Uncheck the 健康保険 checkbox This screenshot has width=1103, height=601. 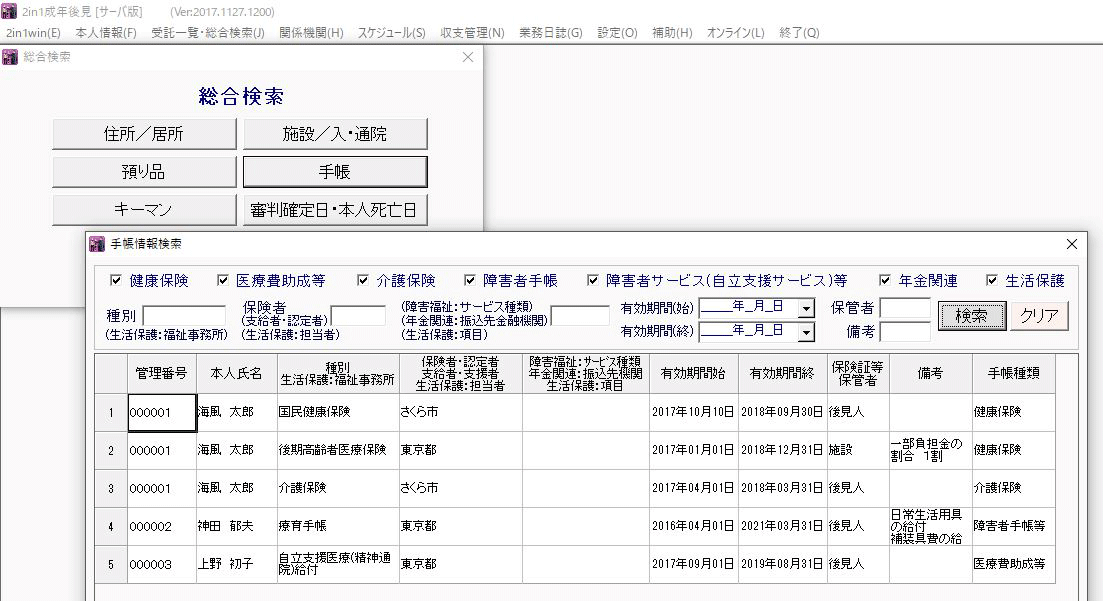tap(115, 281)
